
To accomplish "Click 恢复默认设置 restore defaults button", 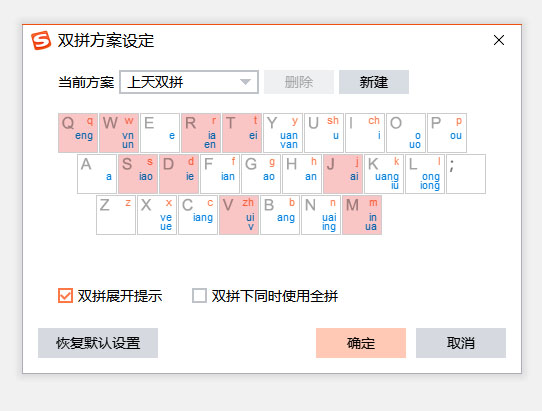I will tap(98, 343).
